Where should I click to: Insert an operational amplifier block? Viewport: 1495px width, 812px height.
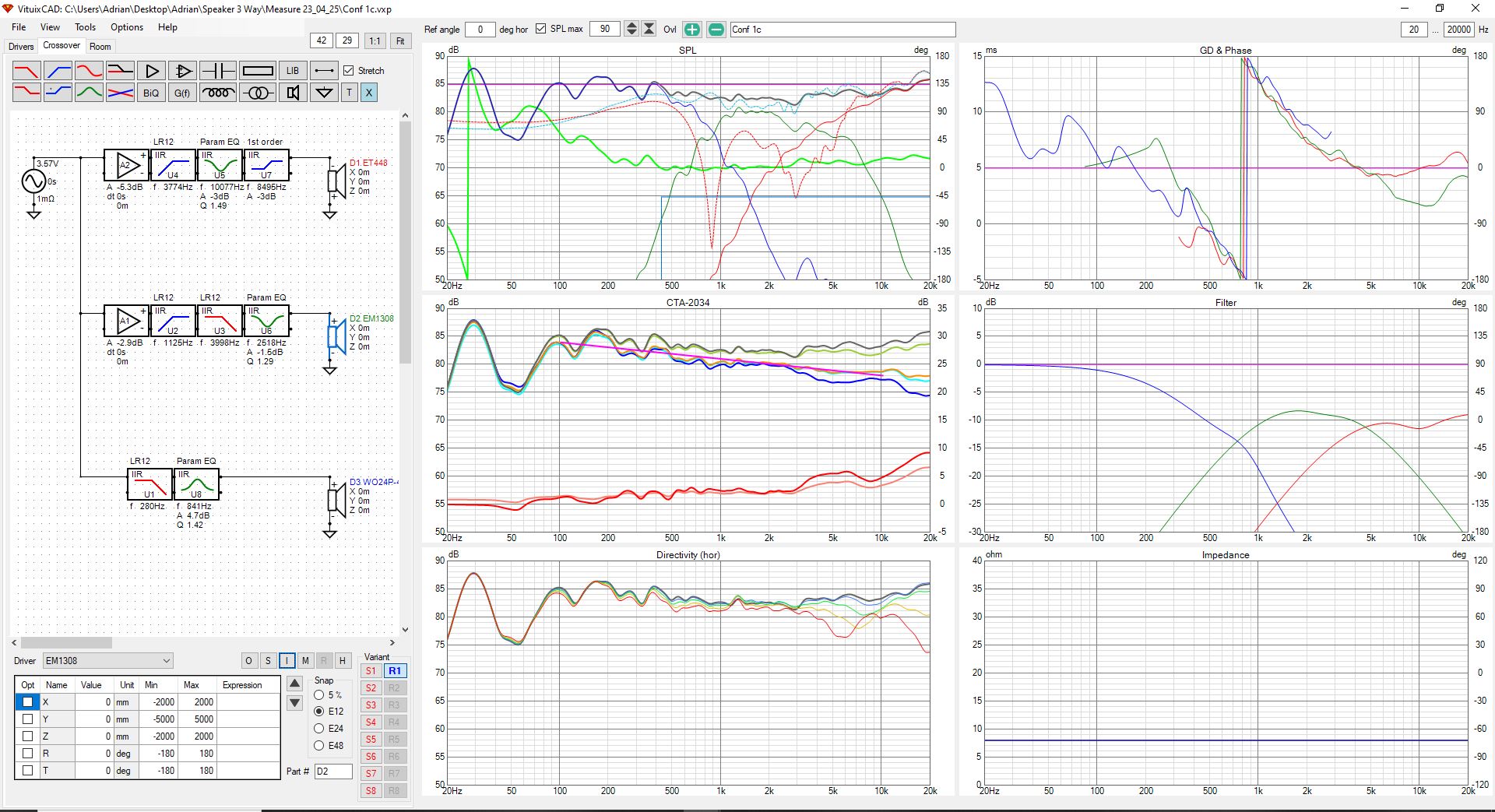click(x=183, y=71)
